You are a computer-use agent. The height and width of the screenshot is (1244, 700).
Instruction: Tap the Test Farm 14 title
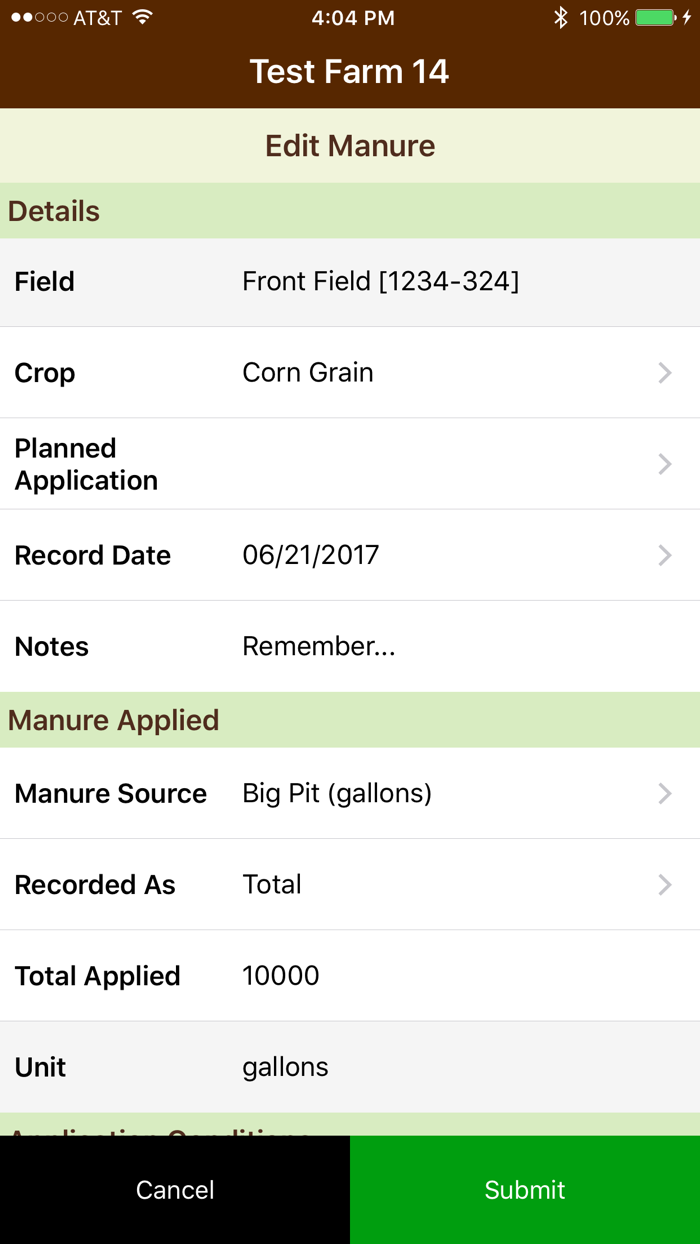(x=349, y=72)
